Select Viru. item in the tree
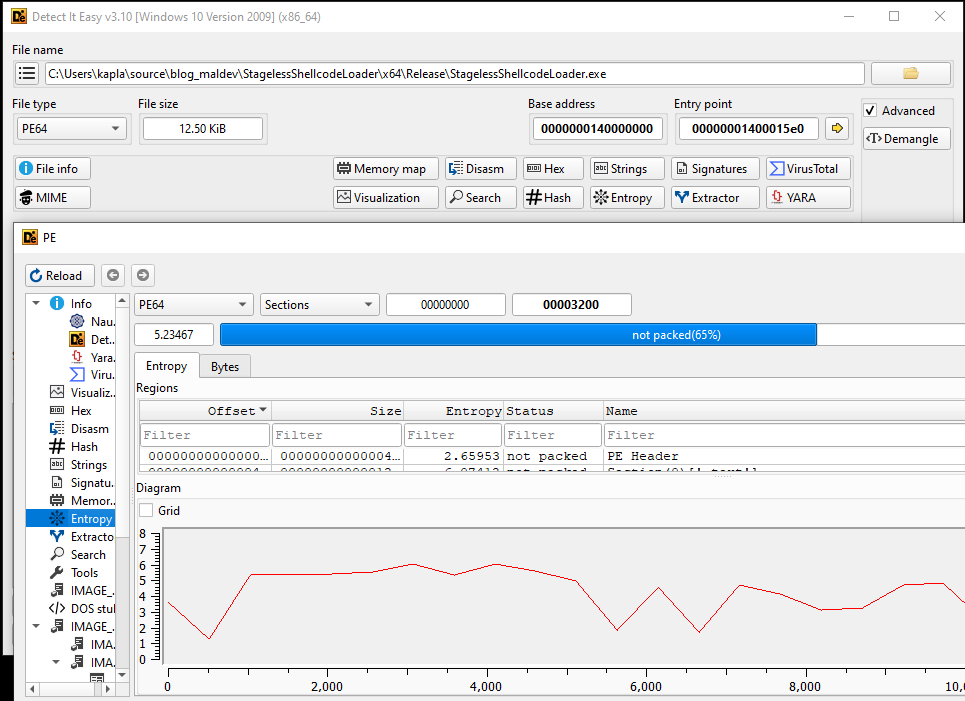 92,375
